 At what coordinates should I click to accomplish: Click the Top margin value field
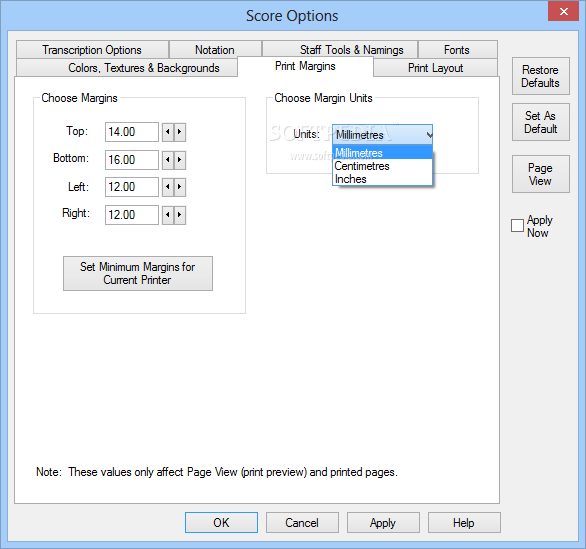132,132
